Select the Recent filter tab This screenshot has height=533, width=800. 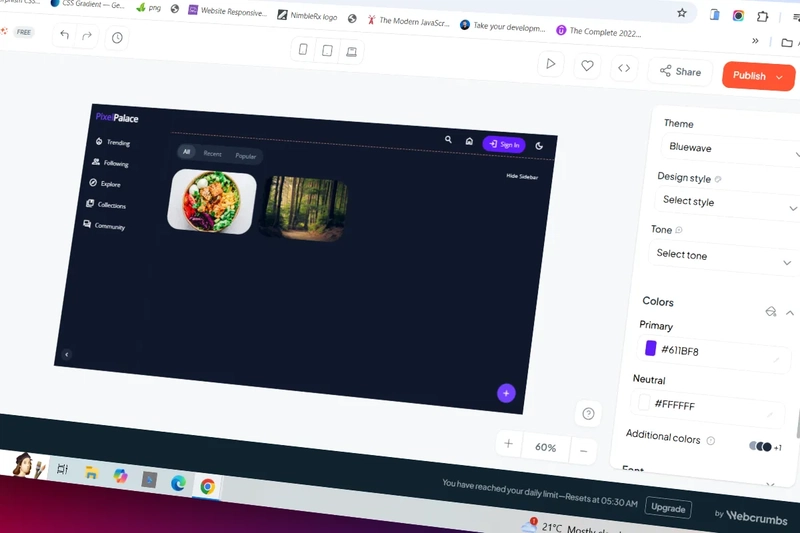[x=212, y=154]
